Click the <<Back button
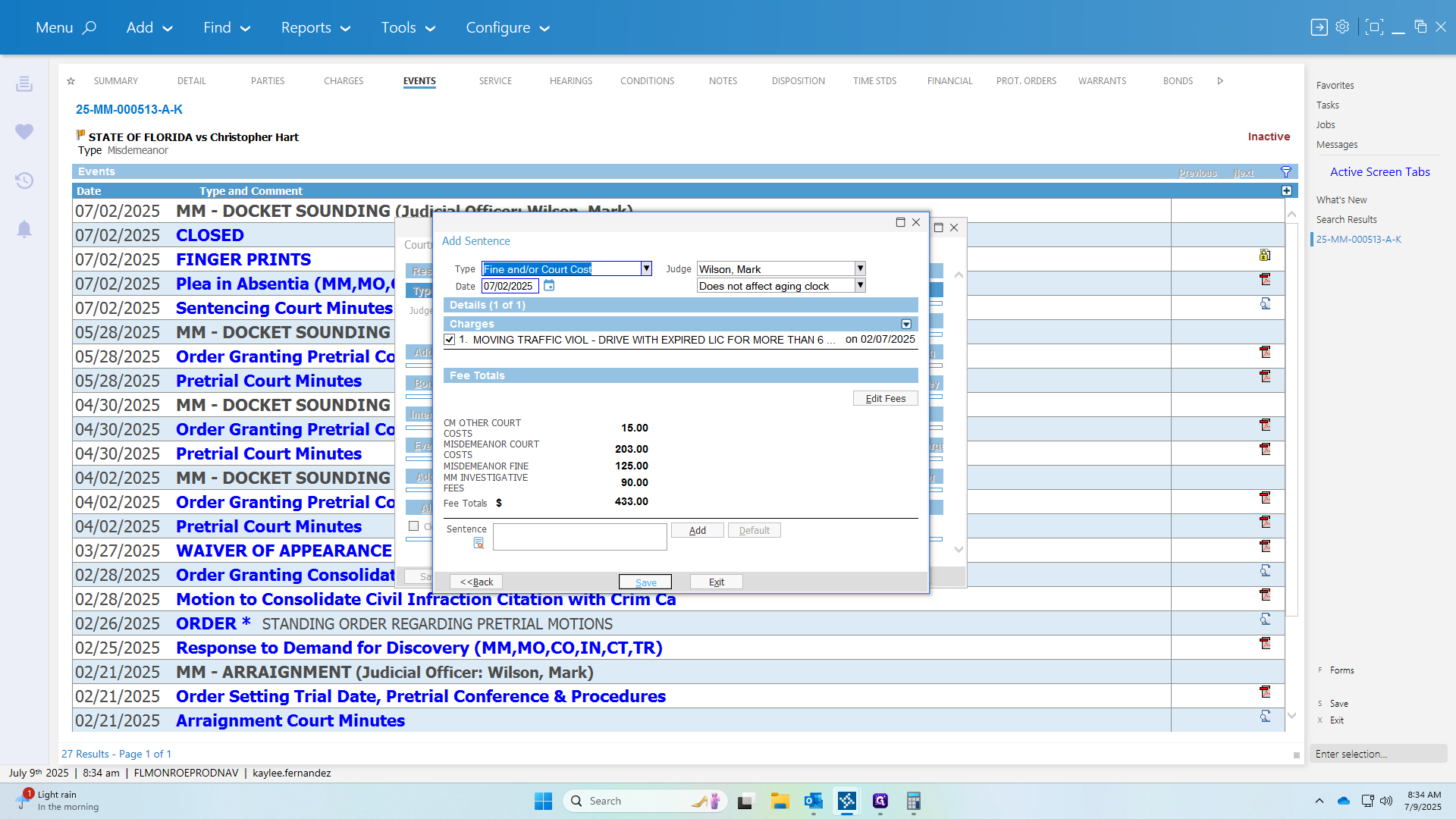1456x819 pixels. (476, 582)
